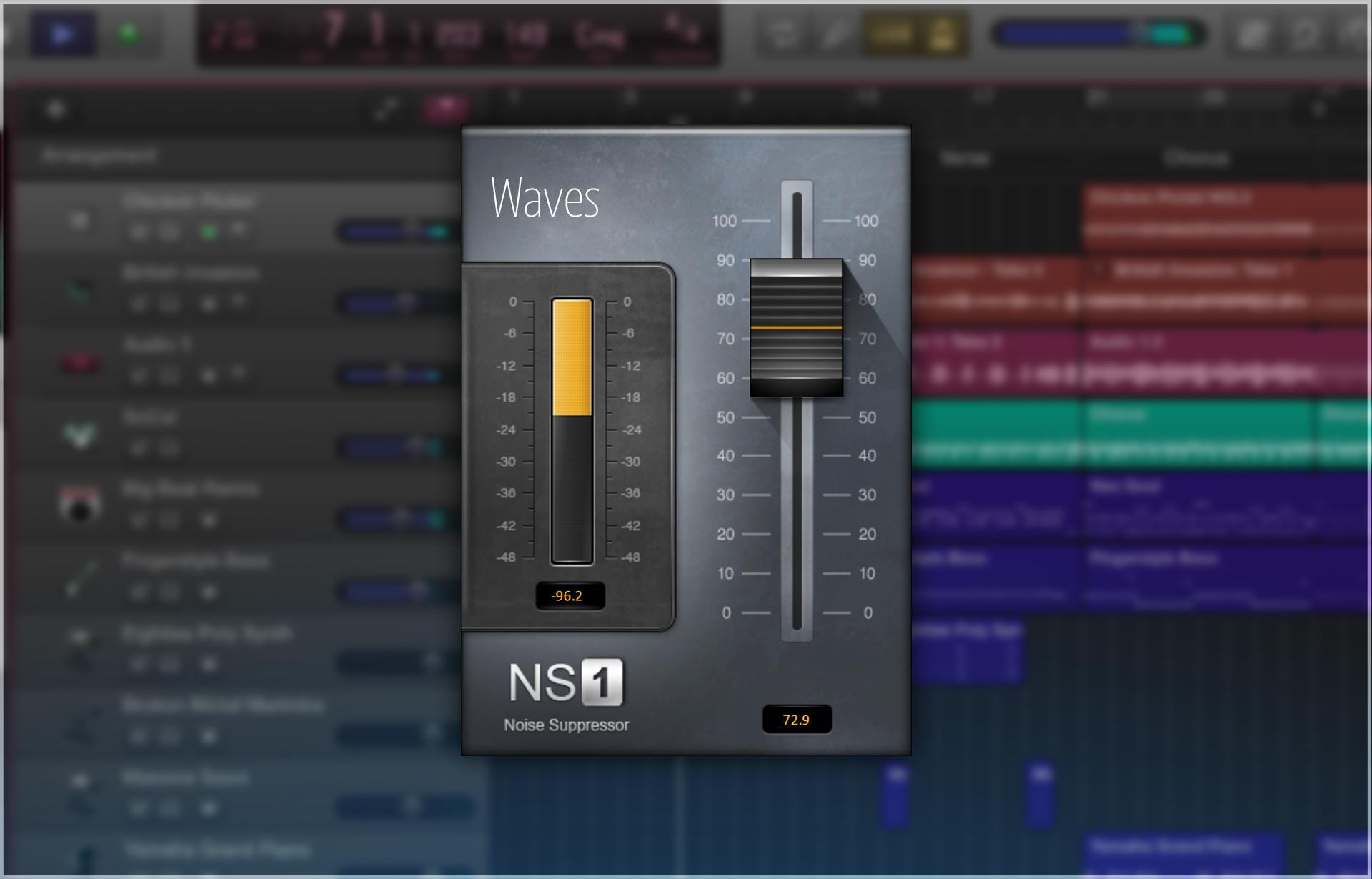Click the yellow attenuation meter bar
Viewport: 1372px width, 879px height.
pyautogui.click(x=572, y=358)
